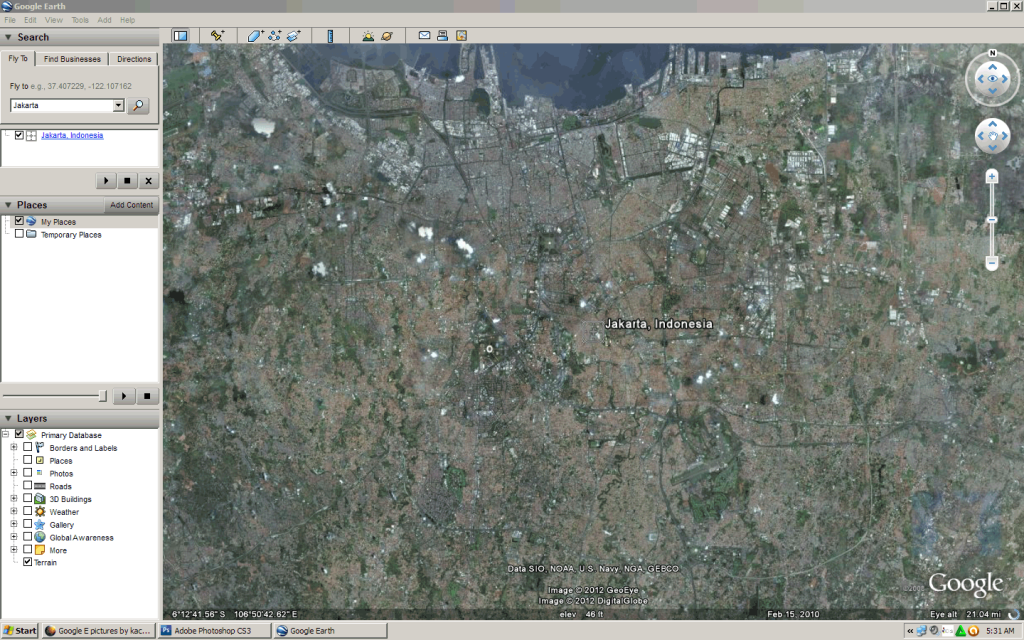Open the Edit menu
Screen dimensions: 1024x640
click(30, 20)
